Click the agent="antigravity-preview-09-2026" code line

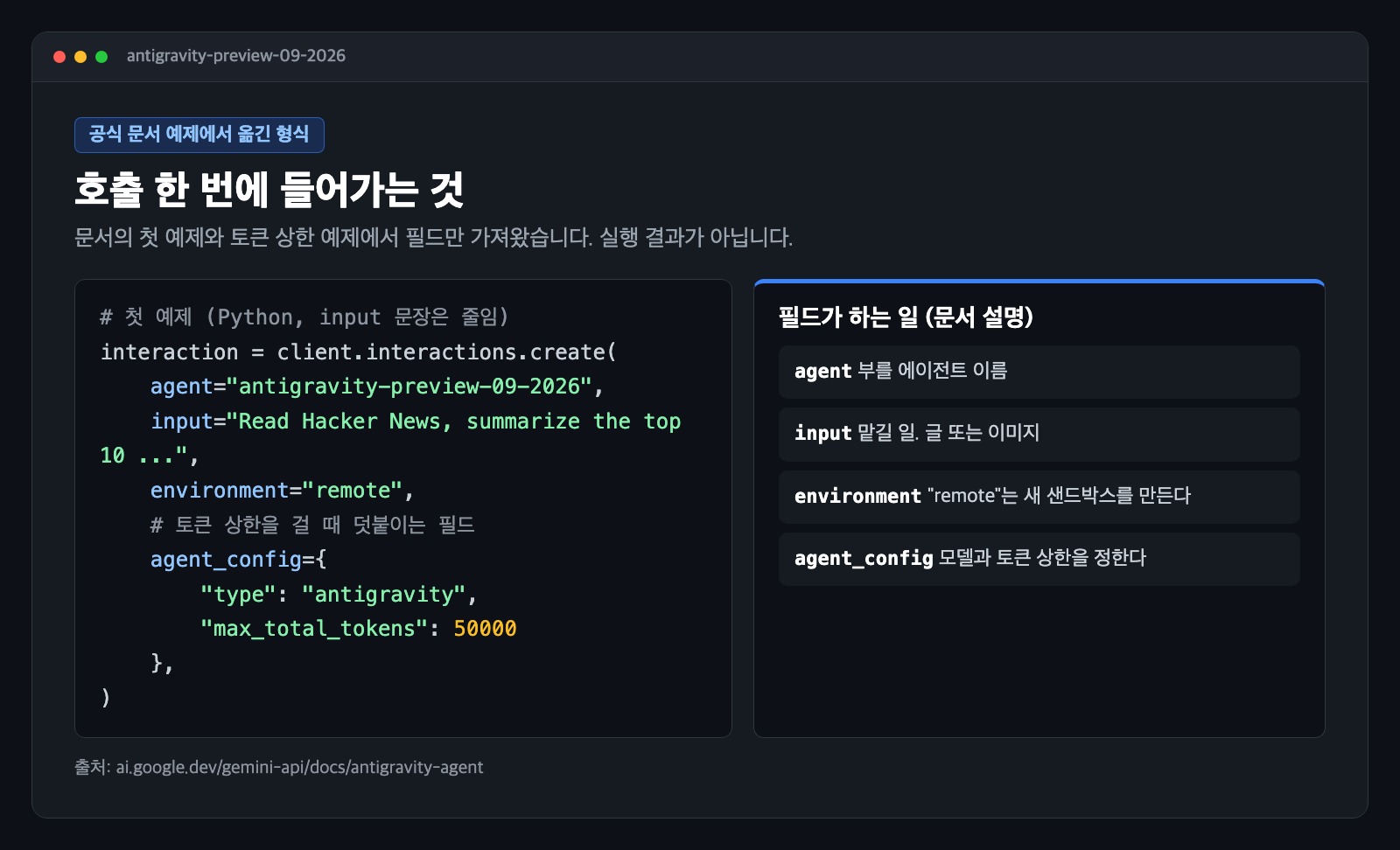tap(377, 387)
